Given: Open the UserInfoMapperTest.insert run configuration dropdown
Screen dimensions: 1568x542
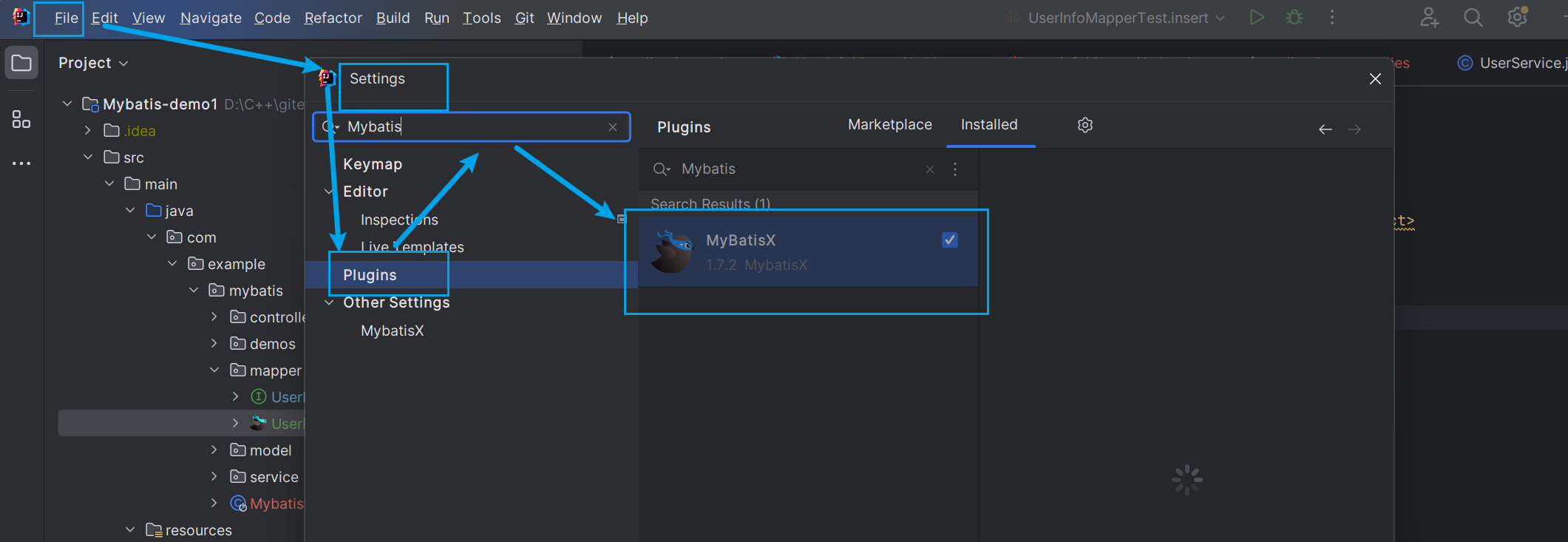Looking at the screenshot, I should (1116, 18).
